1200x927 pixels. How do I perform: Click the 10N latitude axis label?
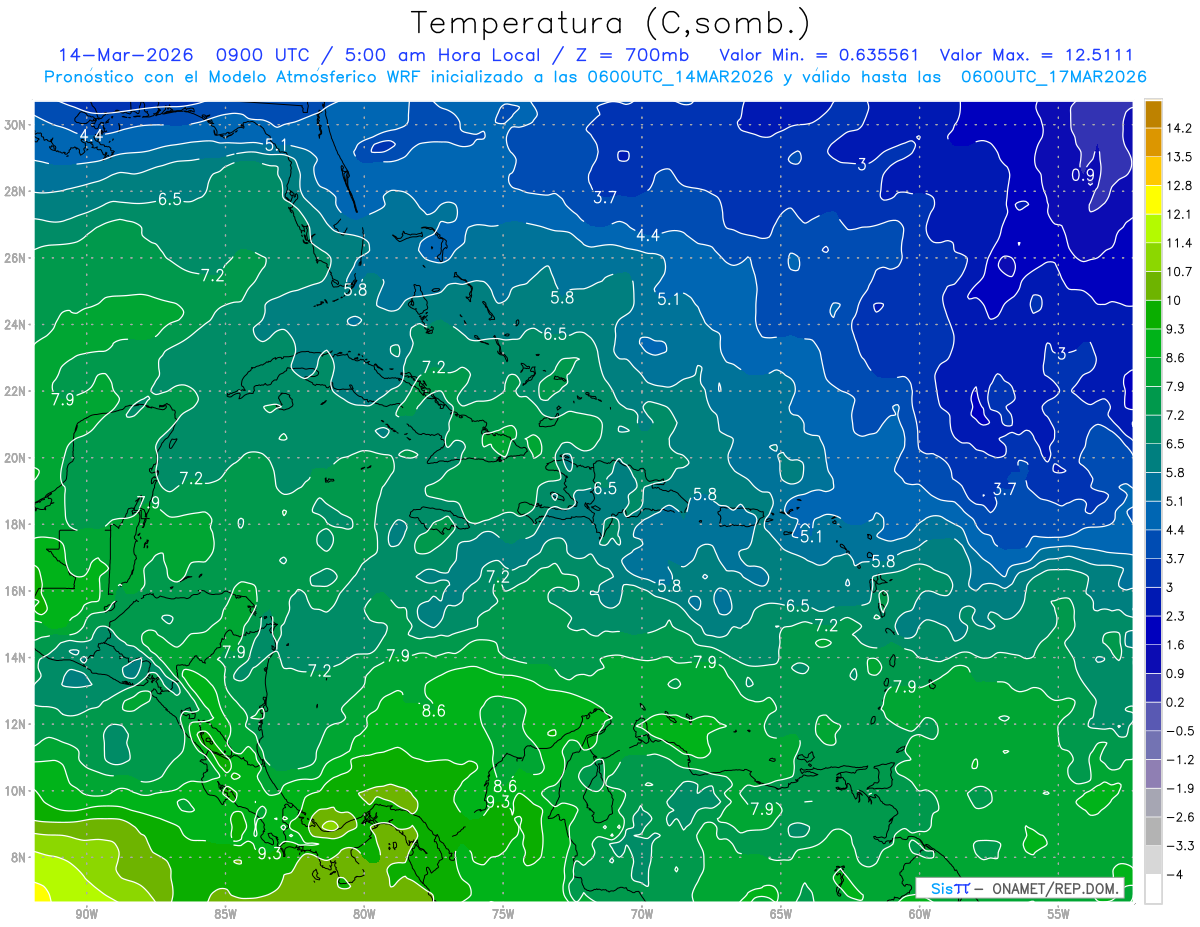tap(16, 791)
